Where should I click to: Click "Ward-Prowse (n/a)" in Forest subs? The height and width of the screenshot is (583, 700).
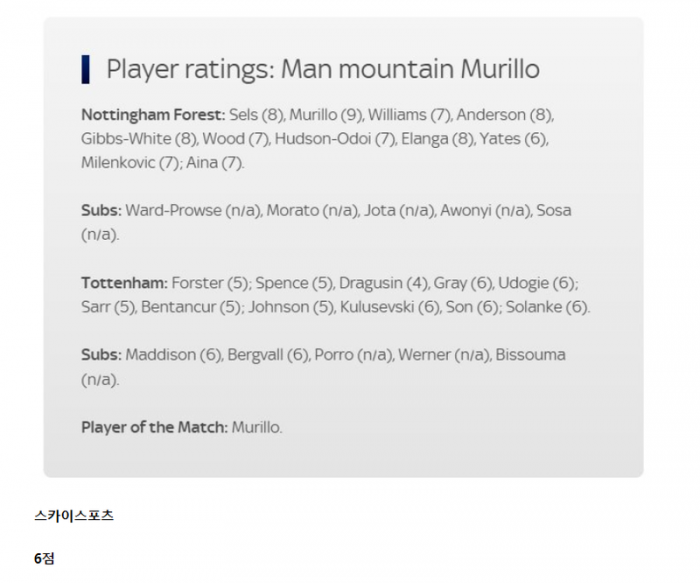click(193, 211)
